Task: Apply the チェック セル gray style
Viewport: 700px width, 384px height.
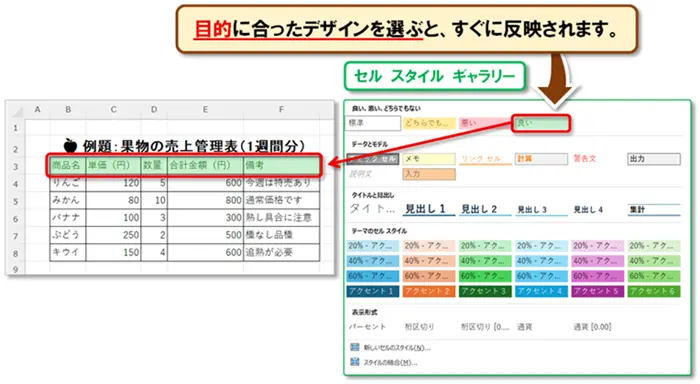Action: pyautogui.click(x=373, y=159)
